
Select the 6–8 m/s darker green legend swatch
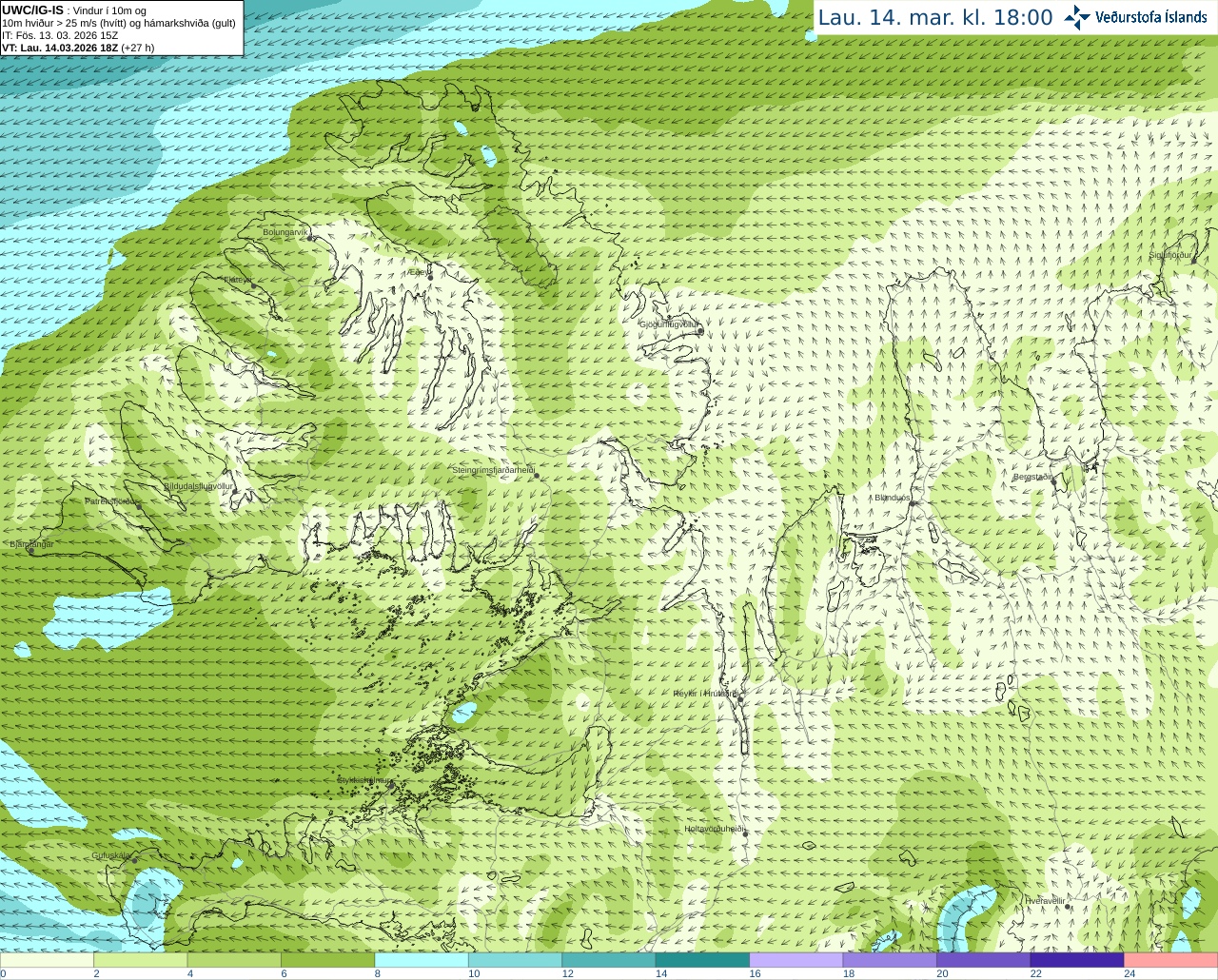click(328, 960)
